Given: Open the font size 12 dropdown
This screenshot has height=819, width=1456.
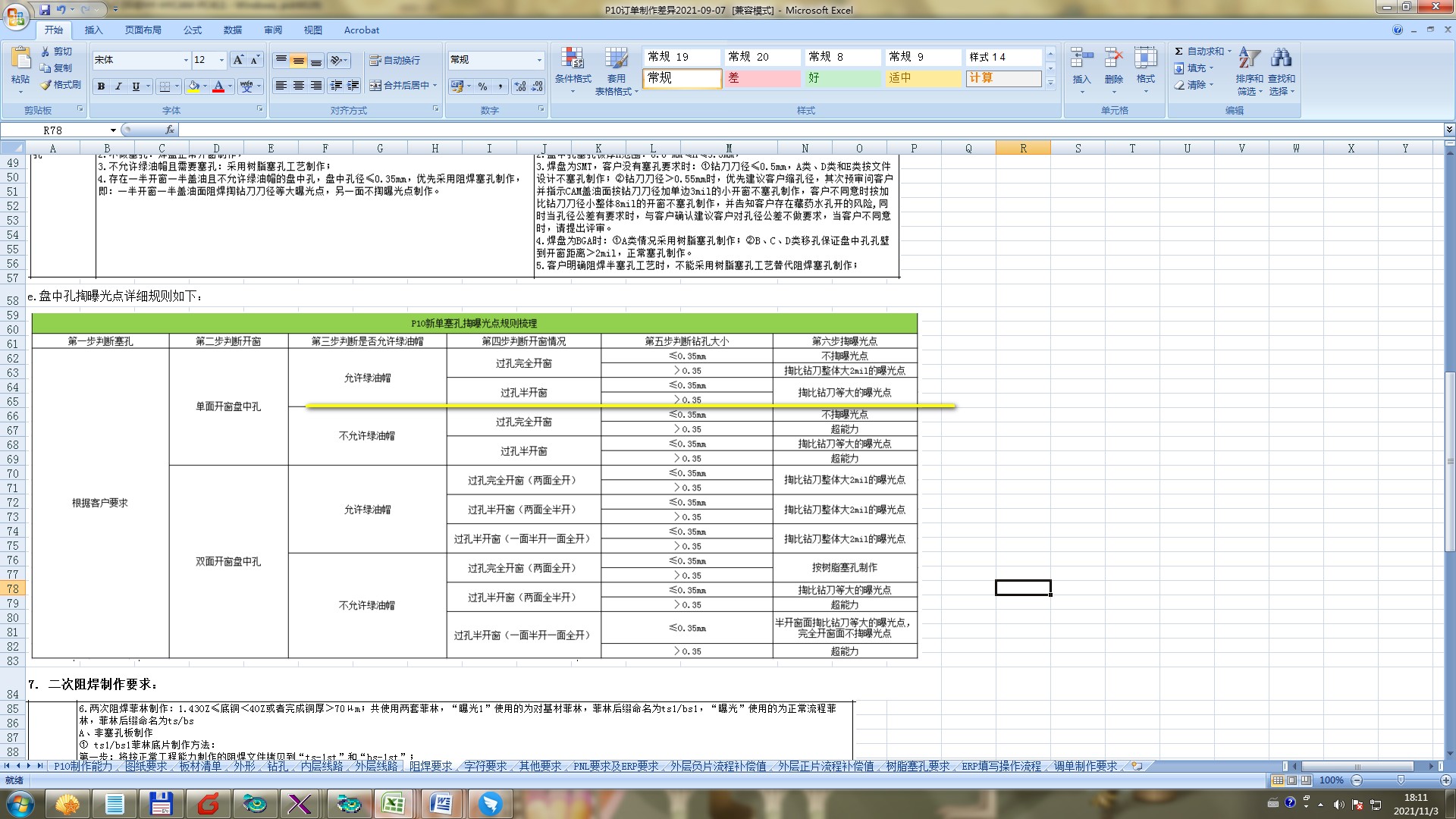Looking at the screenshot, I should click(221, 60).
